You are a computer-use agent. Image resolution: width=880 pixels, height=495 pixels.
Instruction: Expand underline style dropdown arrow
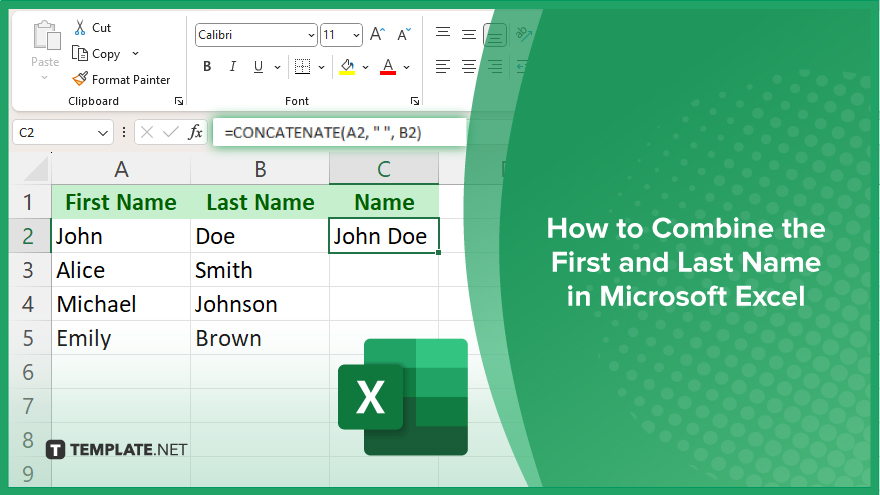coord(277,67)
